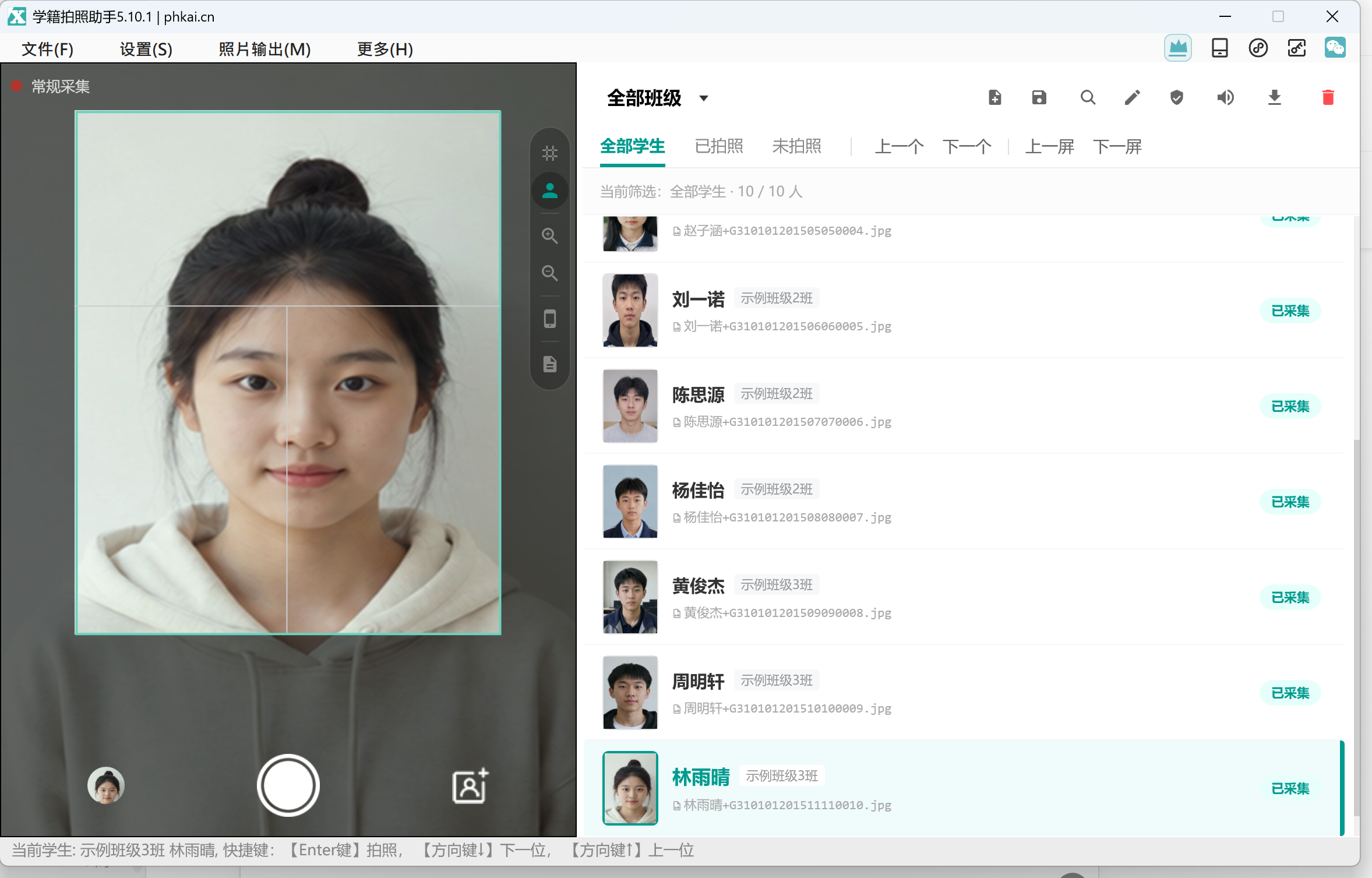
Task: Click 林雨晴's photo thumbnail
Action: point(630,788)
